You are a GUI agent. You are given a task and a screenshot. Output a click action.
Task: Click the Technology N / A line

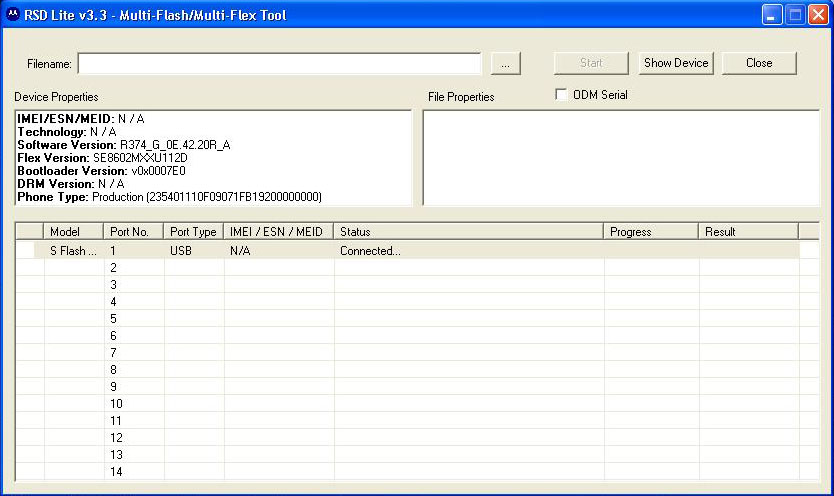coord(67,132)
